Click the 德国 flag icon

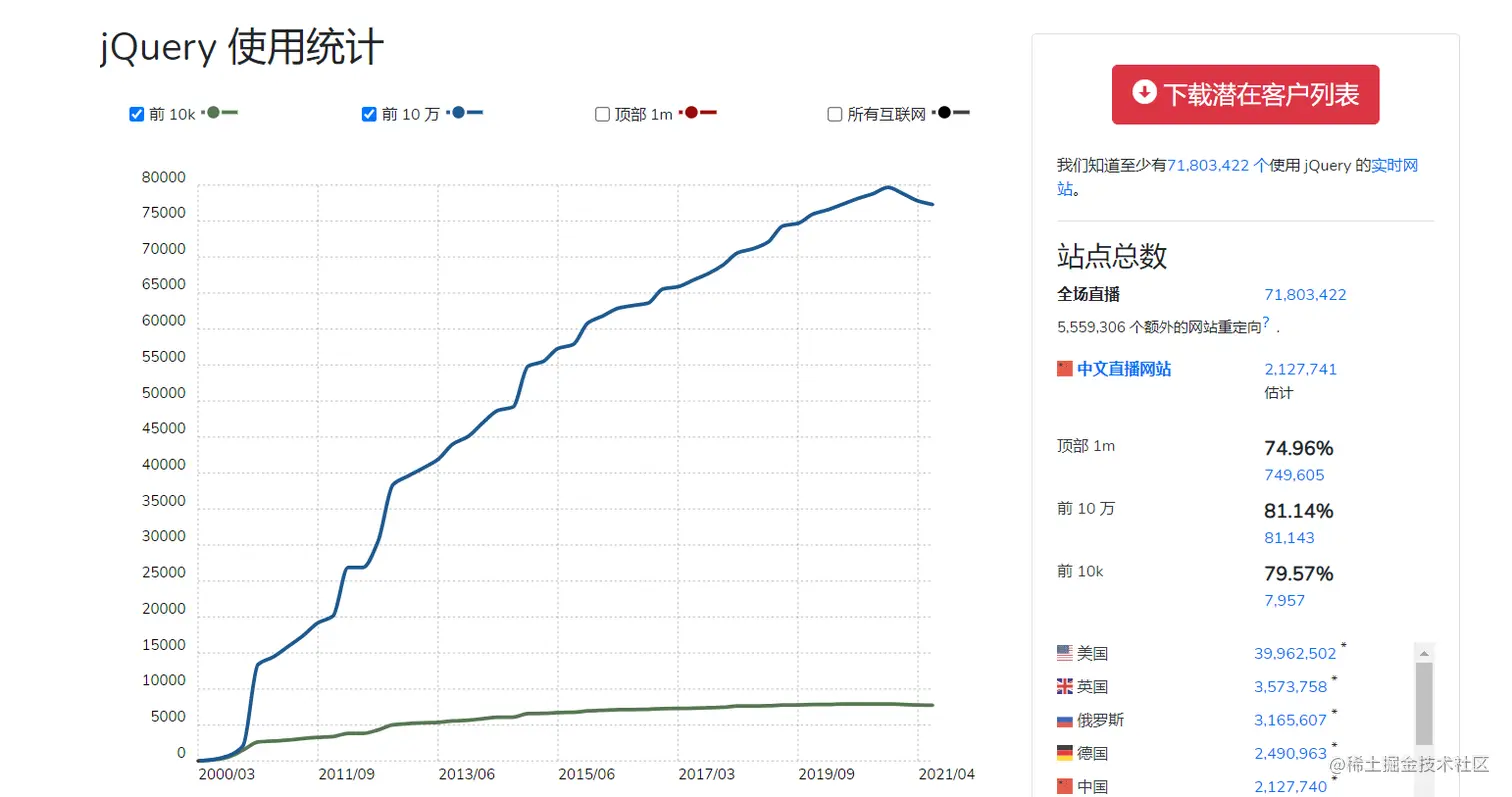pyautogui.click(x=1065, y=753)
